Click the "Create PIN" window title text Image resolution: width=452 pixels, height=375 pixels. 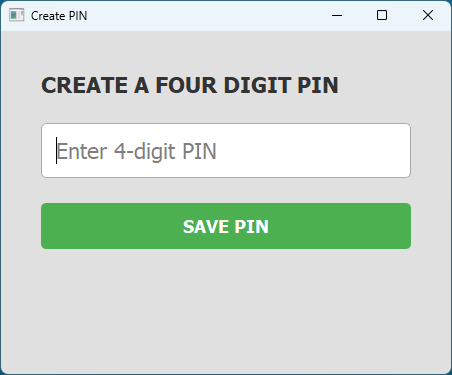pos(59,16)
